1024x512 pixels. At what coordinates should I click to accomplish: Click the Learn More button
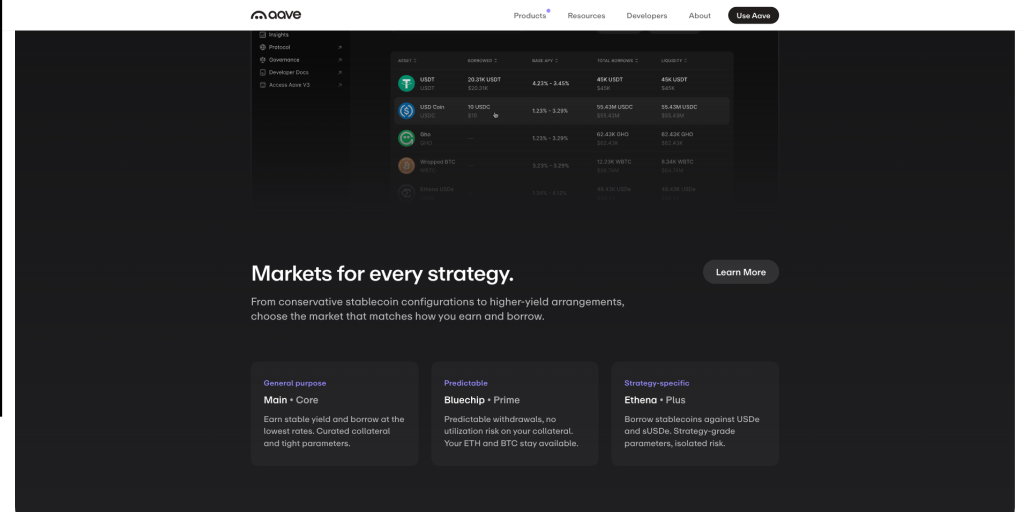741,272
